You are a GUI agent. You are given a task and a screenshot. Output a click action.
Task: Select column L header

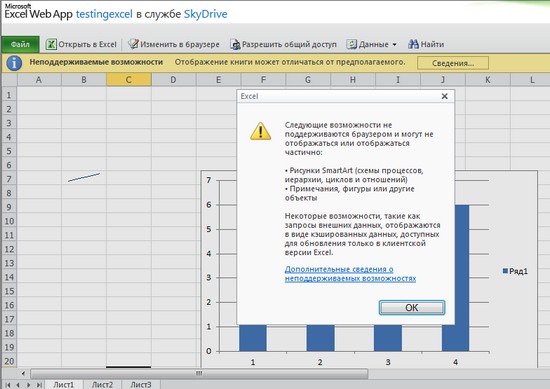pos(532,80)
